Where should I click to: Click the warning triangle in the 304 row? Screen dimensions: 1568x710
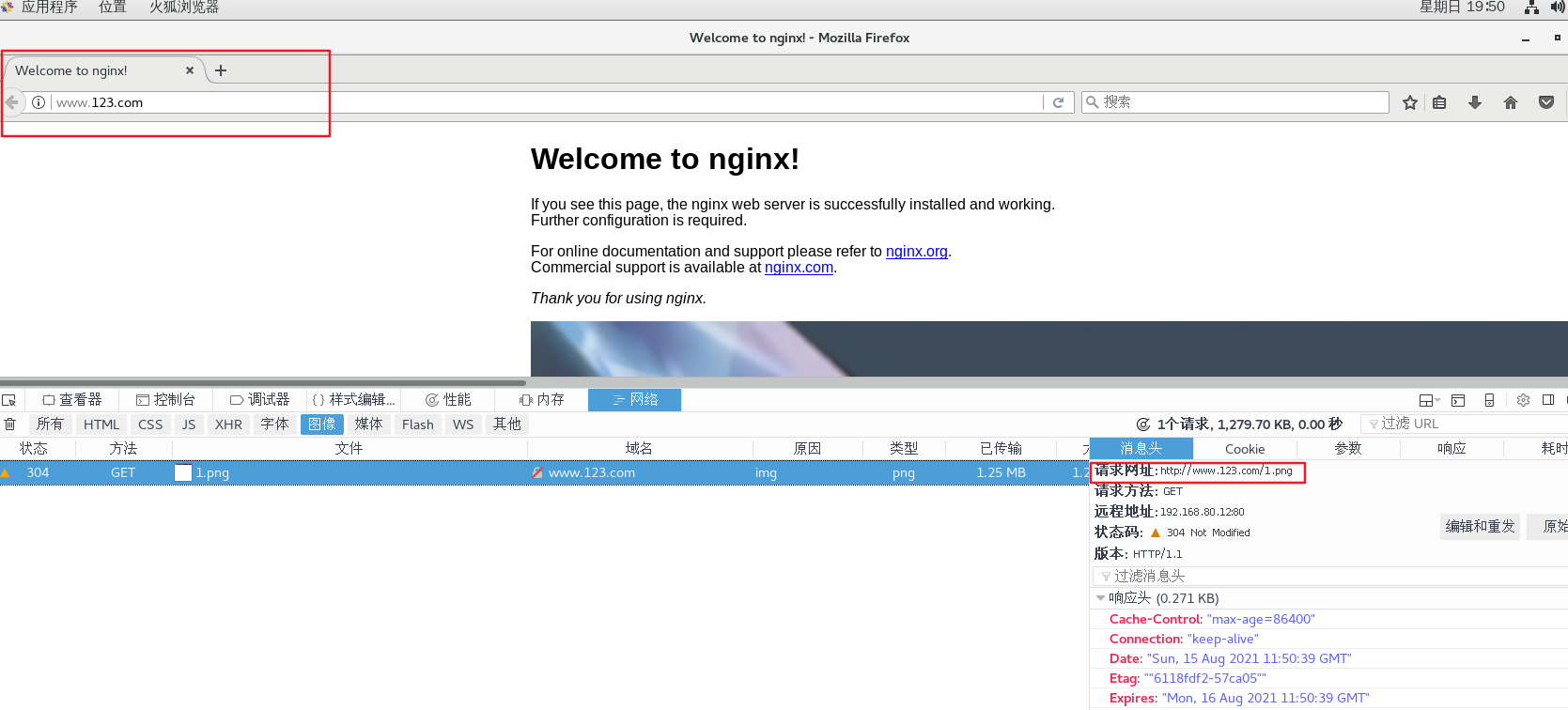point(5,472)
